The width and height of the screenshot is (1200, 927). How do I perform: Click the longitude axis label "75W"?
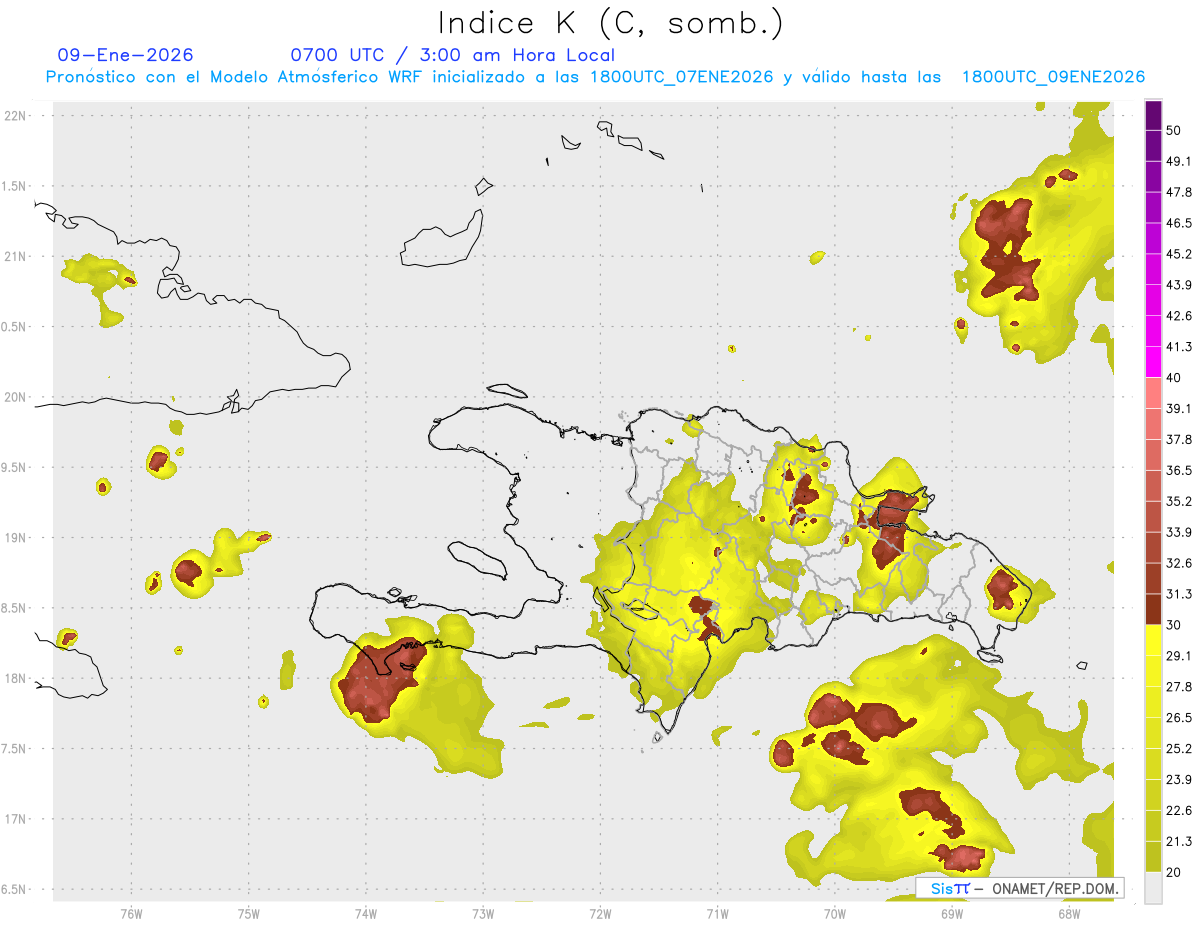coord(249,913)
